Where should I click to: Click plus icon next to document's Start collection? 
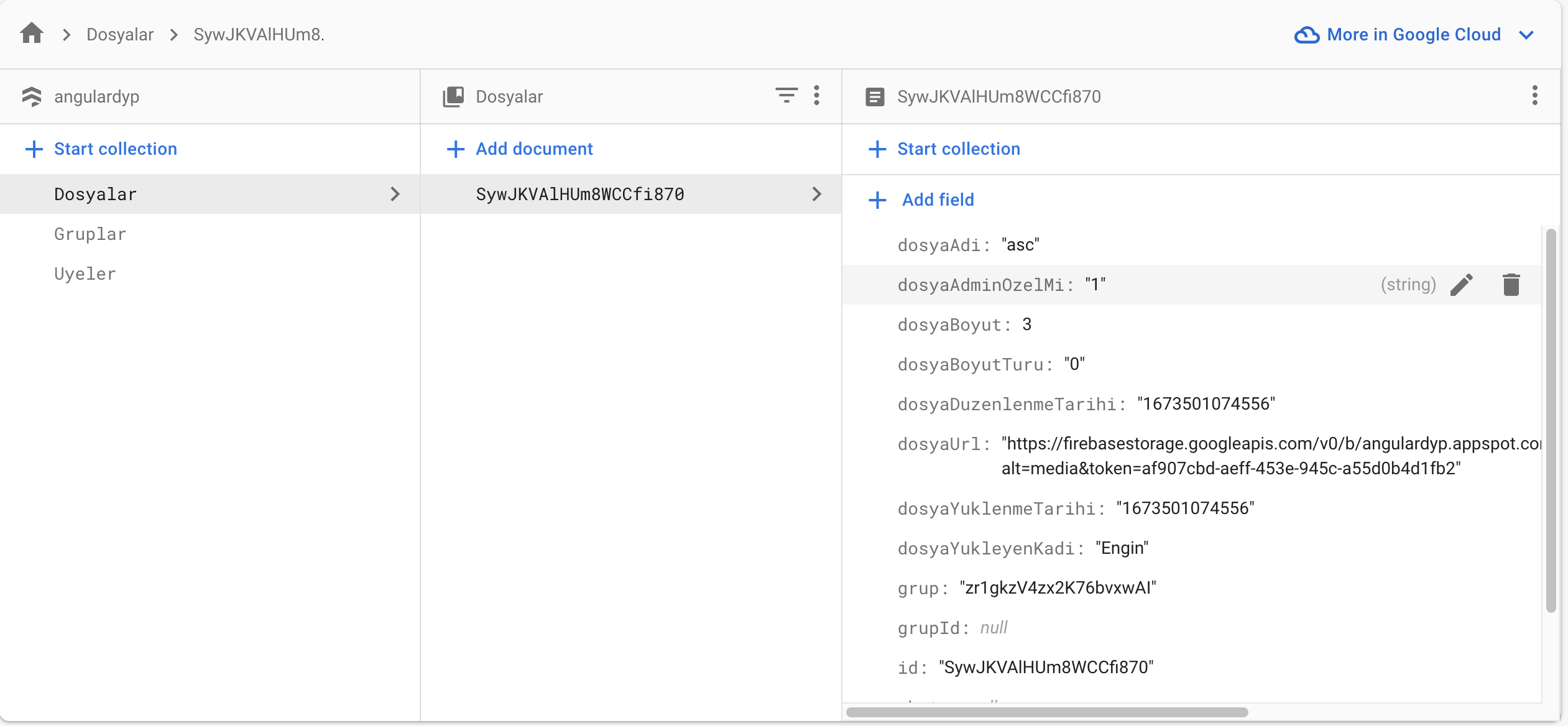click(877, 149)
